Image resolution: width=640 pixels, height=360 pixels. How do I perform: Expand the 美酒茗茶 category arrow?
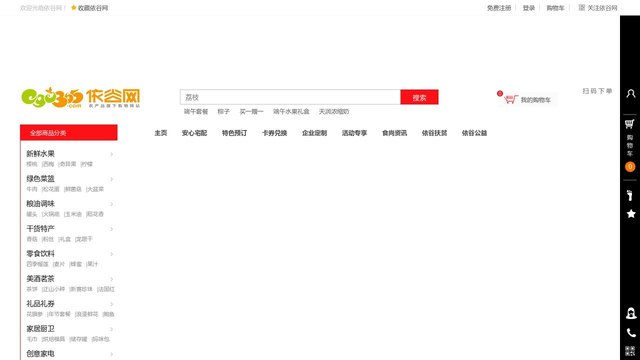point(111,279)
